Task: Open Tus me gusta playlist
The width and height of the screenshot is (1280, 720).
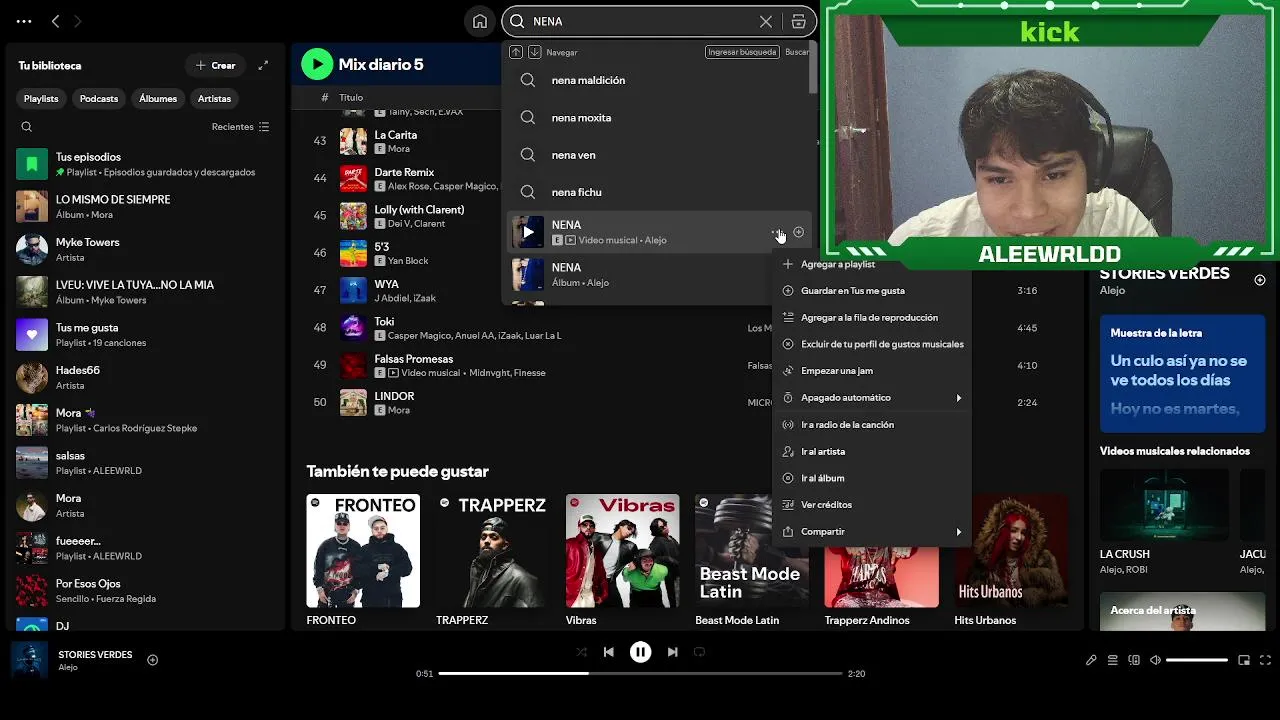Action: (x=144, y=335)
